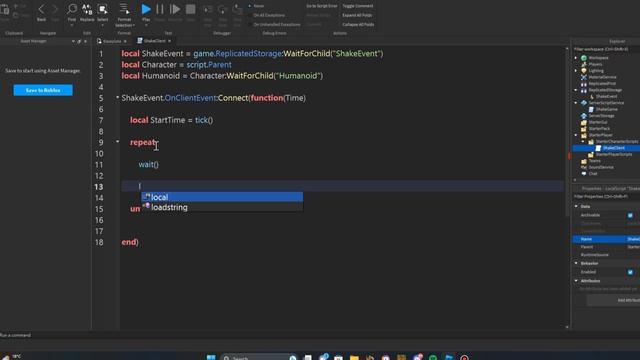The height and width of the screenshot is (360, 640).
Task: Collapse the StarterPlayer tree node
Action: click(576, 135)
